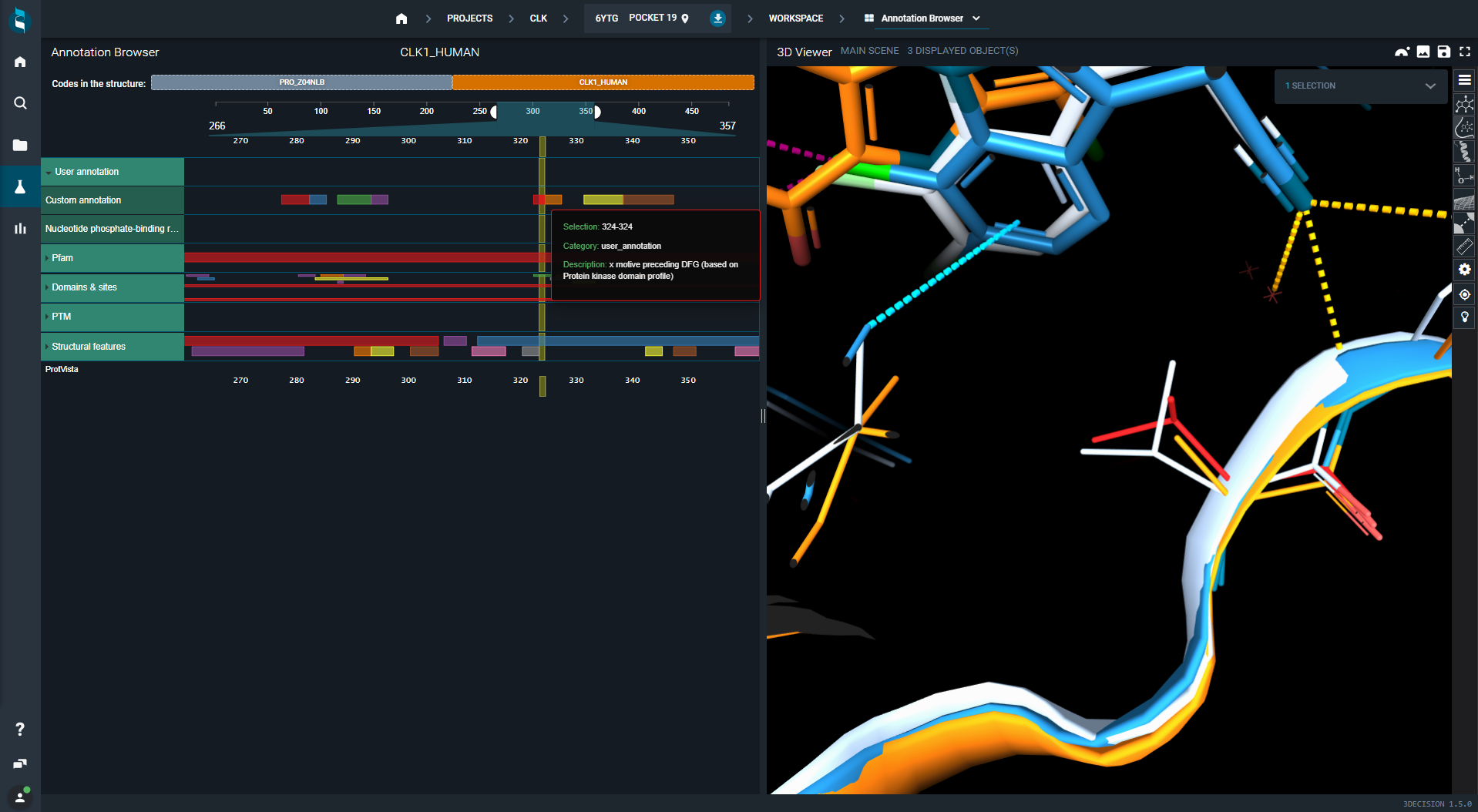Open the viewer hamburger menu
Viewport: 1478px width, 812px height.
[x=1465, y=80]
